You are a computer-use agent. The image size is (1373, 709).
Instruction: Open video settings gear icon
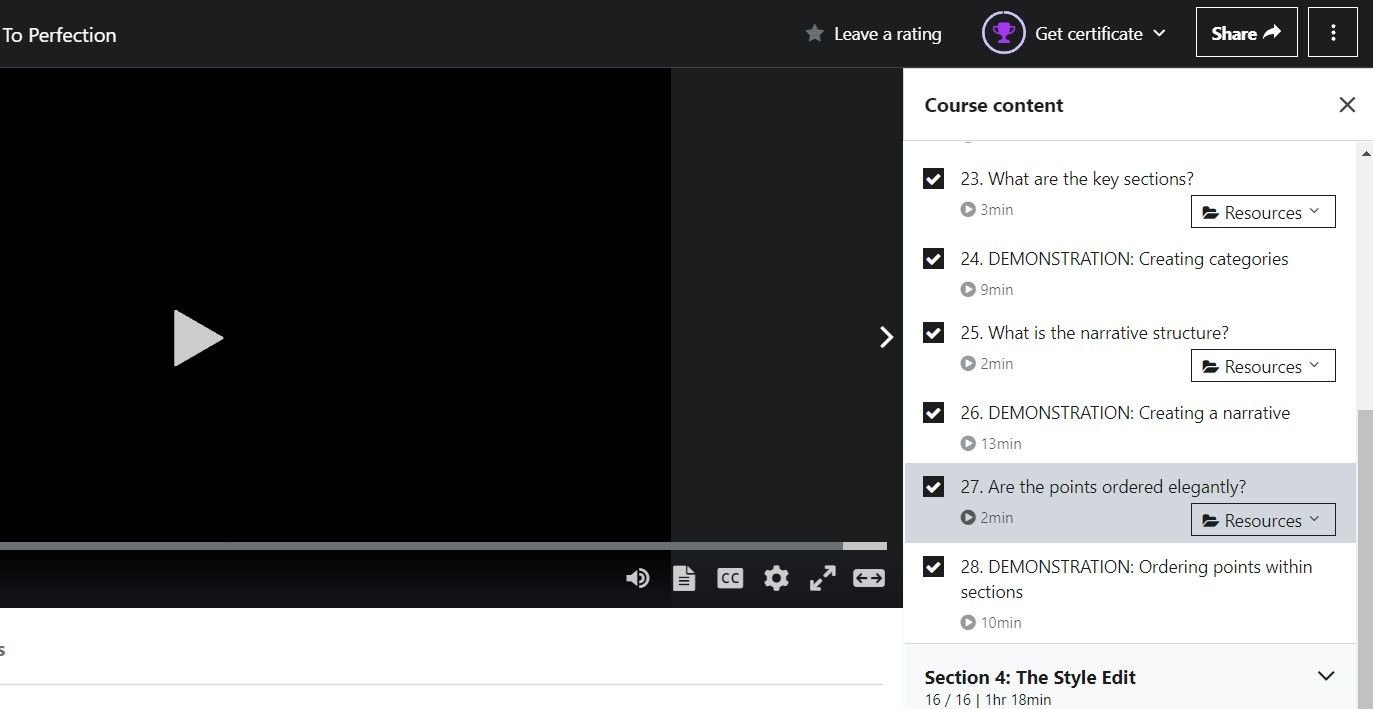[776, 578]
